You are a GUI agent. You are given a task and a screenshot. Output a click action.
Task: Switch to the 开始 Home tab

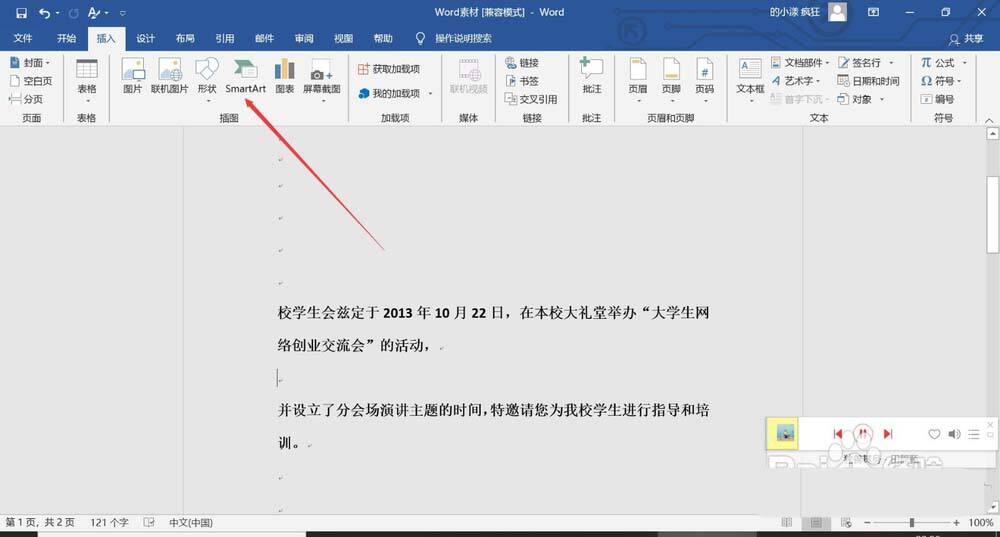[x=66, y=38]
